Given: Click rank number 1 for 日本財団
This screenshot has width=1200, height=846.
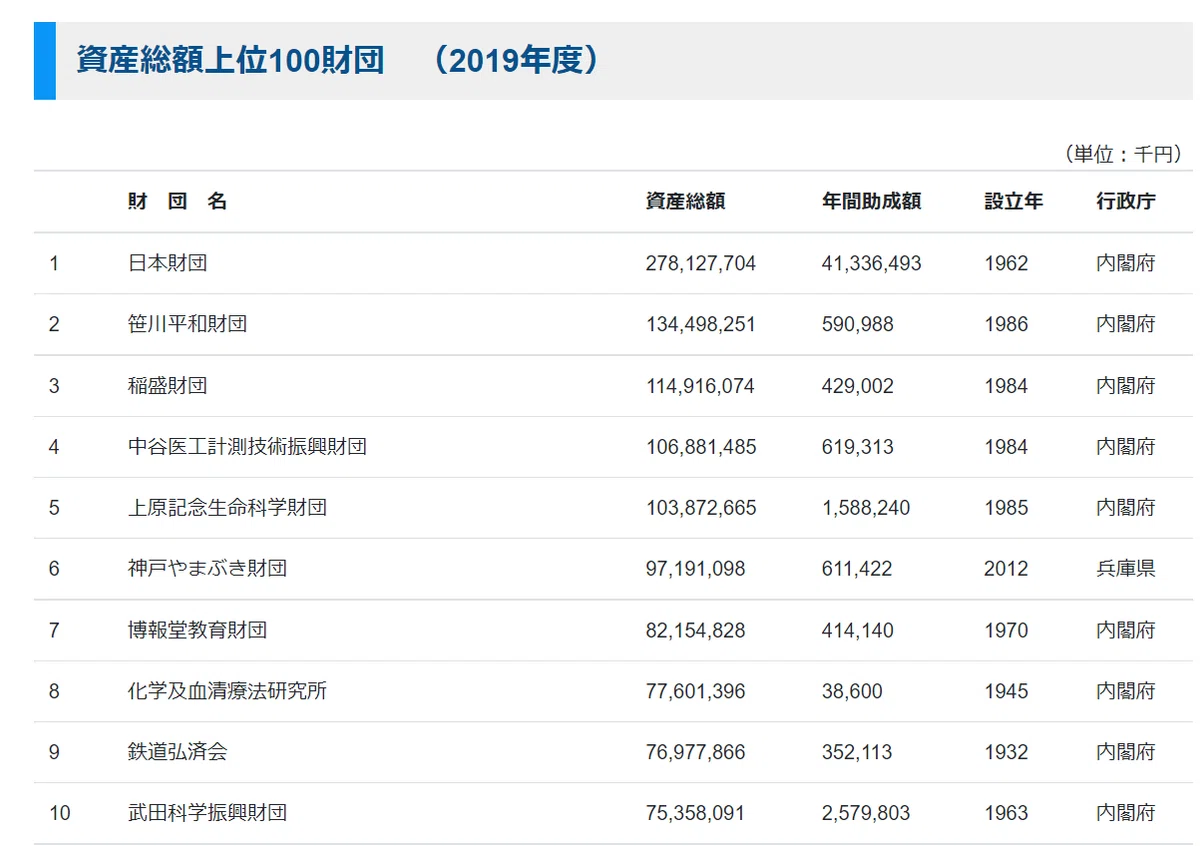Looking at the screenshot, I should [x=54, y=263].
